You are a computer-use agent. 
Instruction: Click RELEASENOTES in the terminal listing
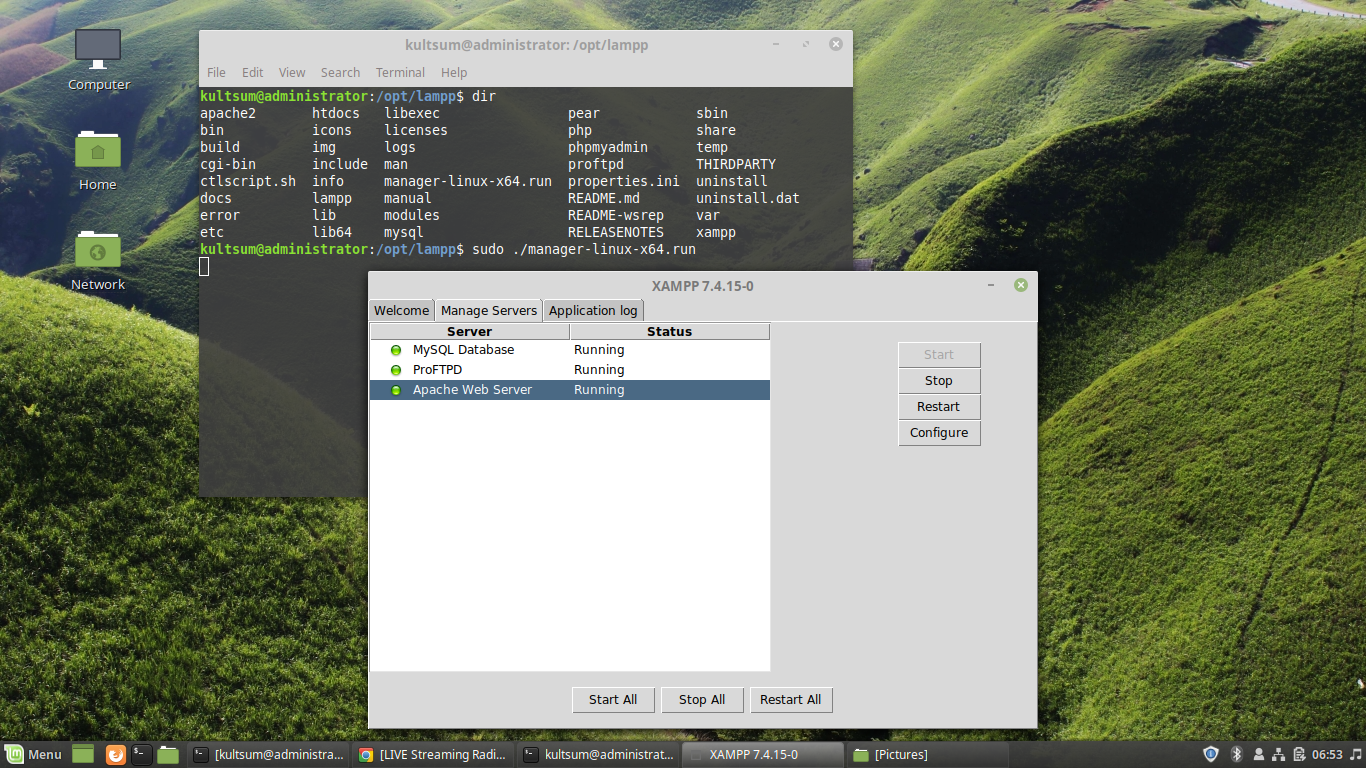coord(616,232)
